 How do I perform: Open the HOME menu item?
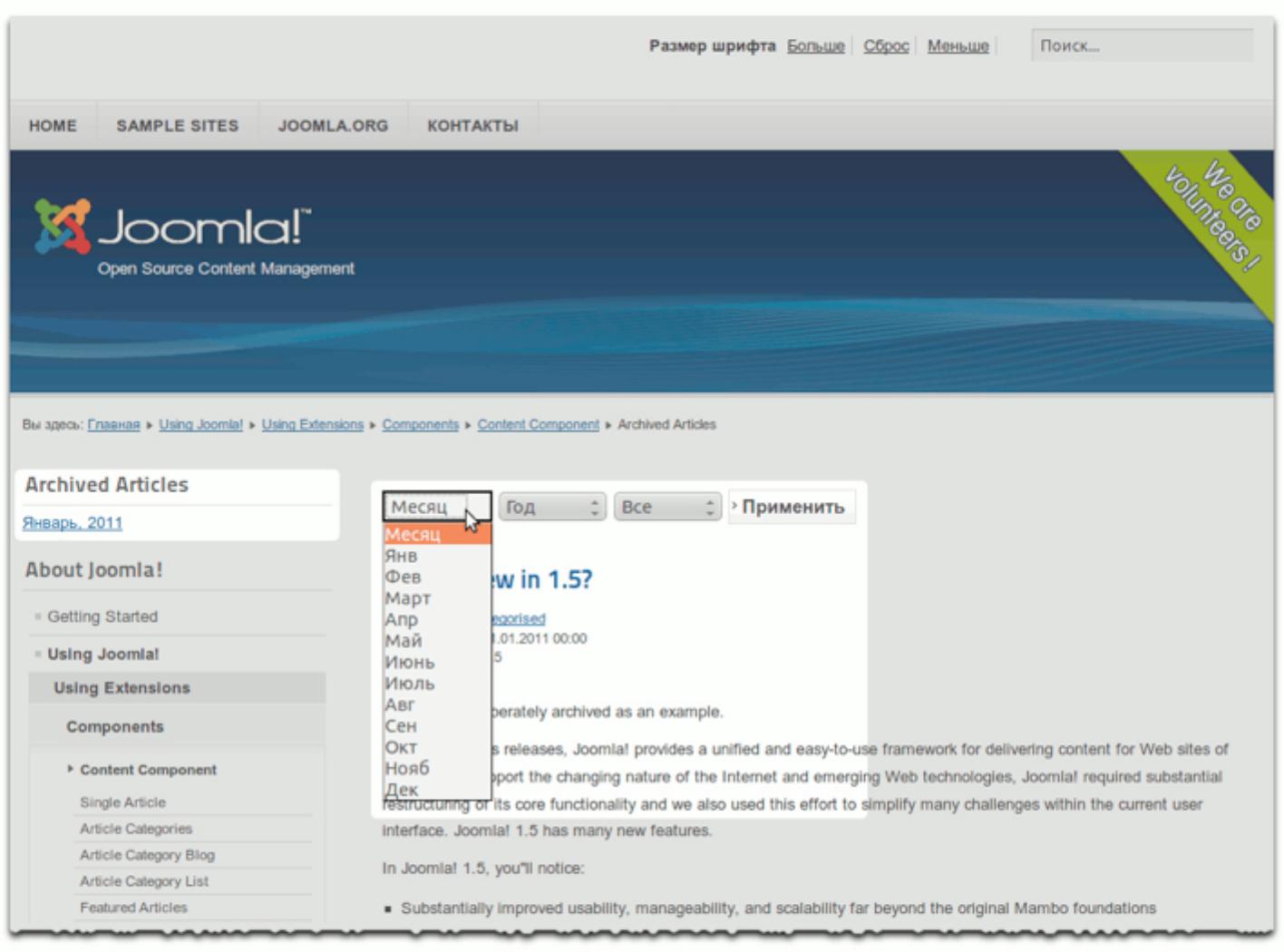point(53,126)
